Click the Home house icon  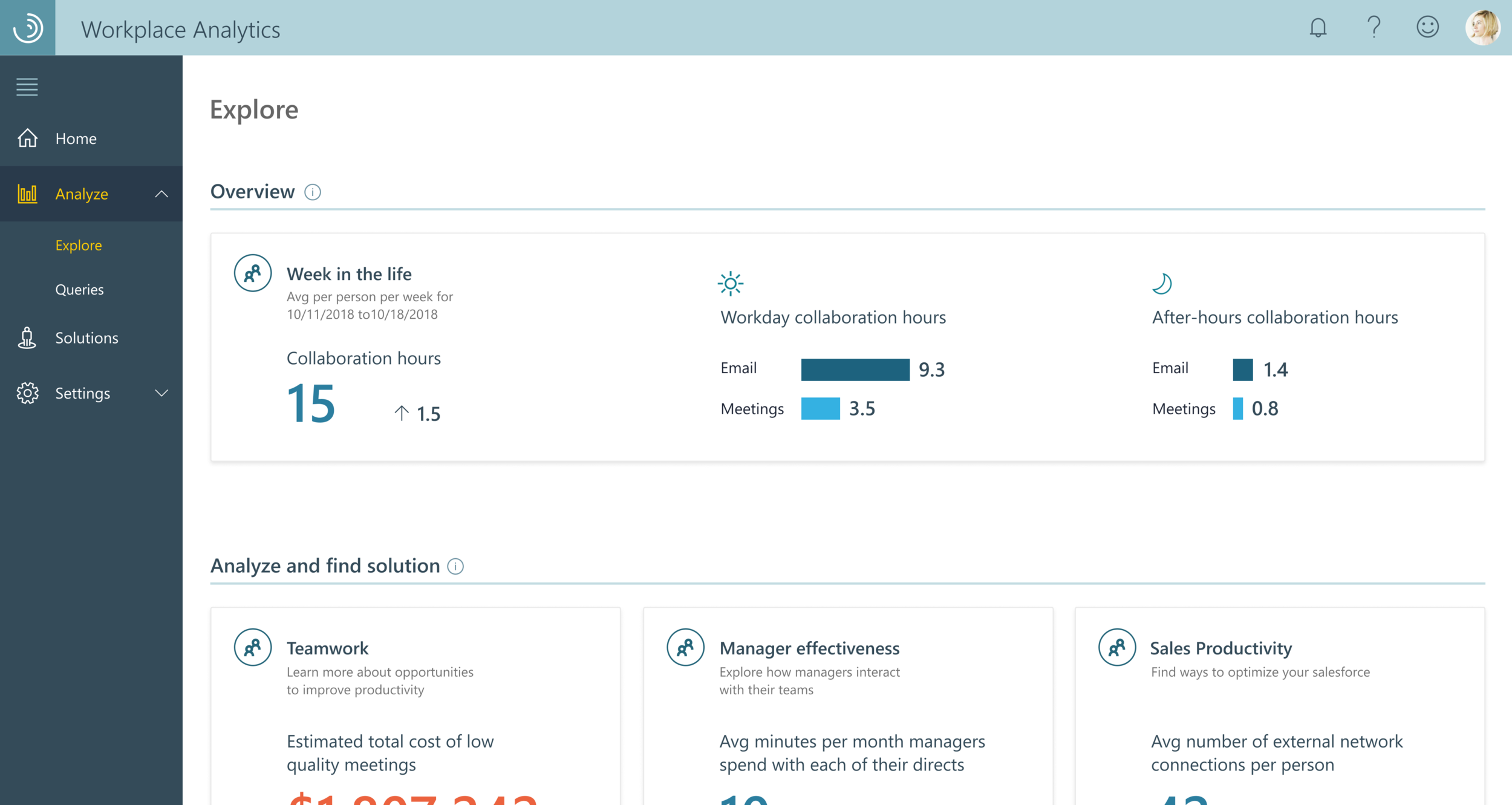(x=27, y=139)
